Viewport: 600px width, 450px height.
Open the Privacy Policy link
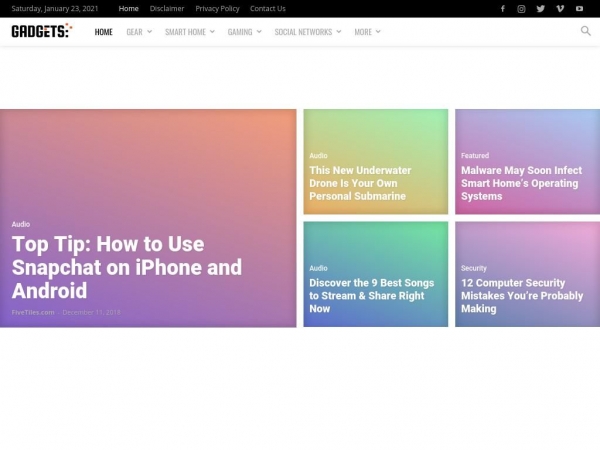pos(217,8)
